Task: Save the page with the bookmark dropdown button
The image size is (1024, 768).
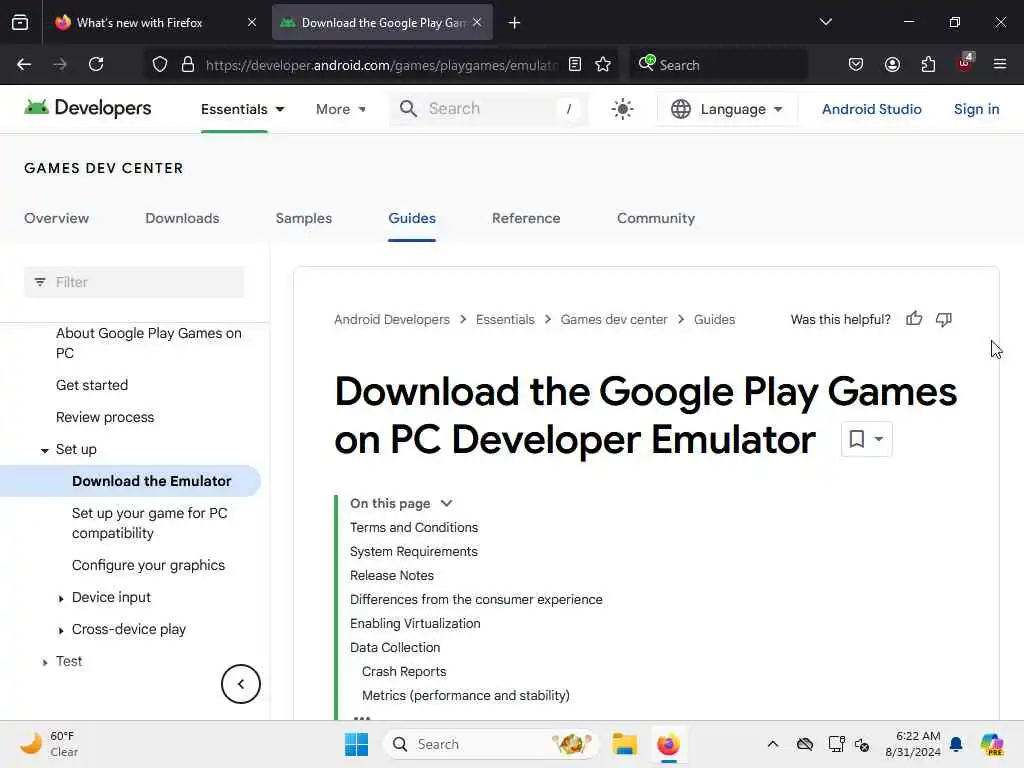Action: click(x=866, y=439)
